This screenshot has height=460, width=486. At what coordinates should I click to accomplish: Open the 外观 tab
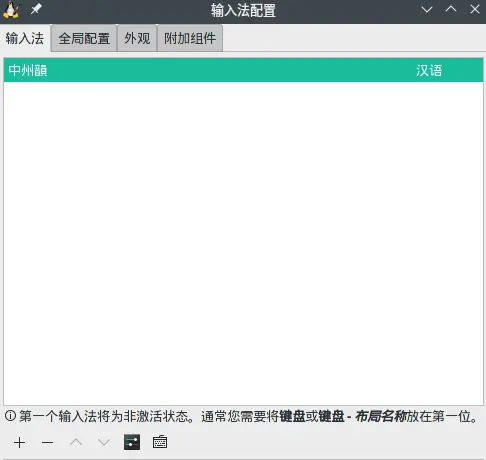point(137,38)
